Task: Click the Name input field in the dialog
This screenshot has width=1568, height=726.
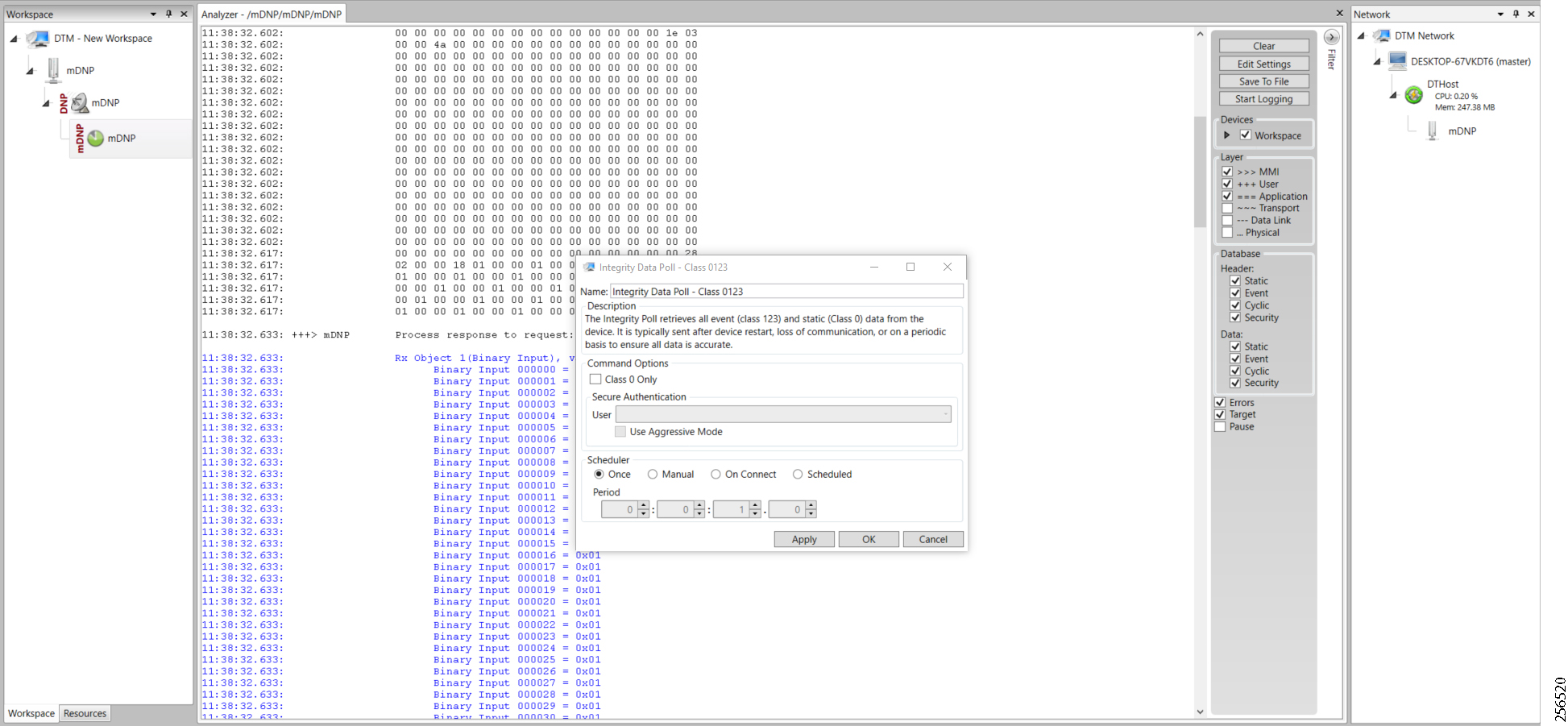Action: (786, 292)
